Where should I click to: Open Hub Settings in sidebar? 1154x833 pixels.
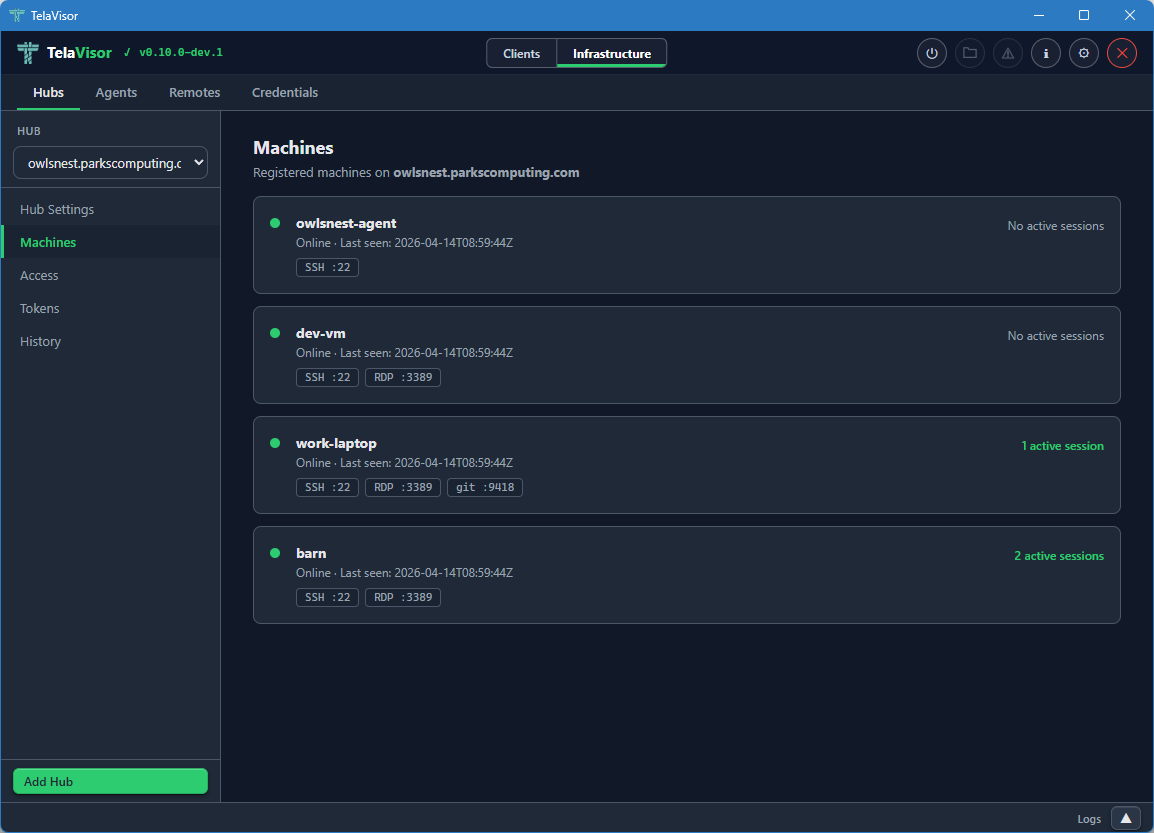[57, 209]
